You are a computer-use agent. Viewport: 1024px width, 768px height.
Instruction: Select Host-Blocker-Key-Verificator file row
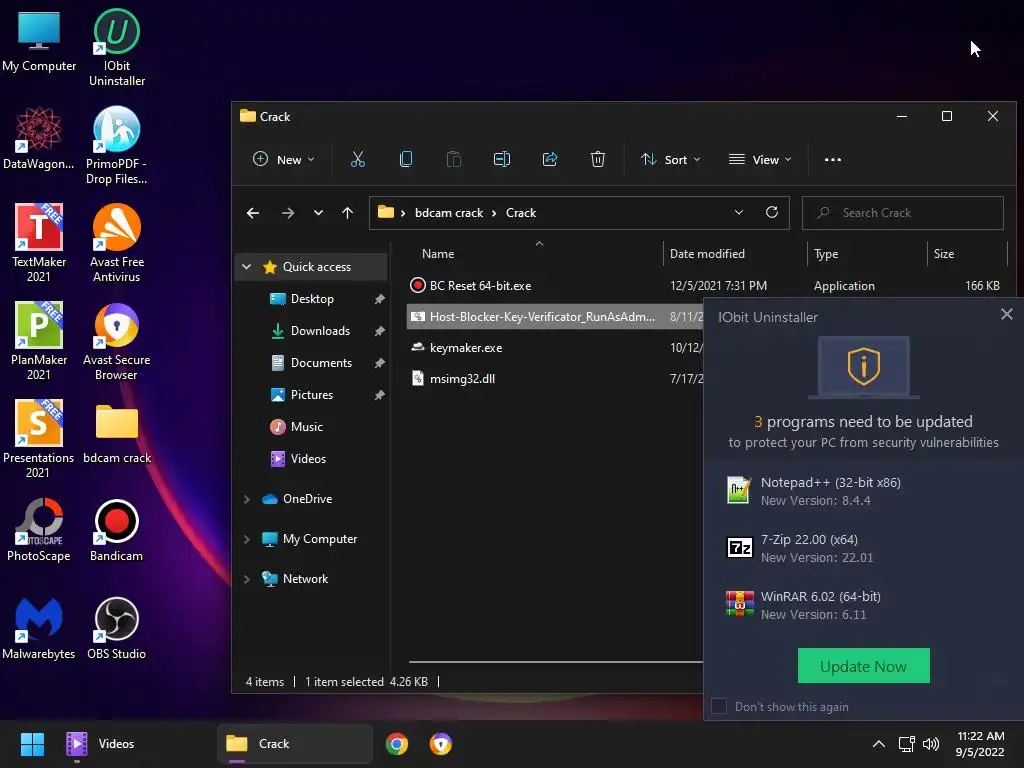click(555, 317)
